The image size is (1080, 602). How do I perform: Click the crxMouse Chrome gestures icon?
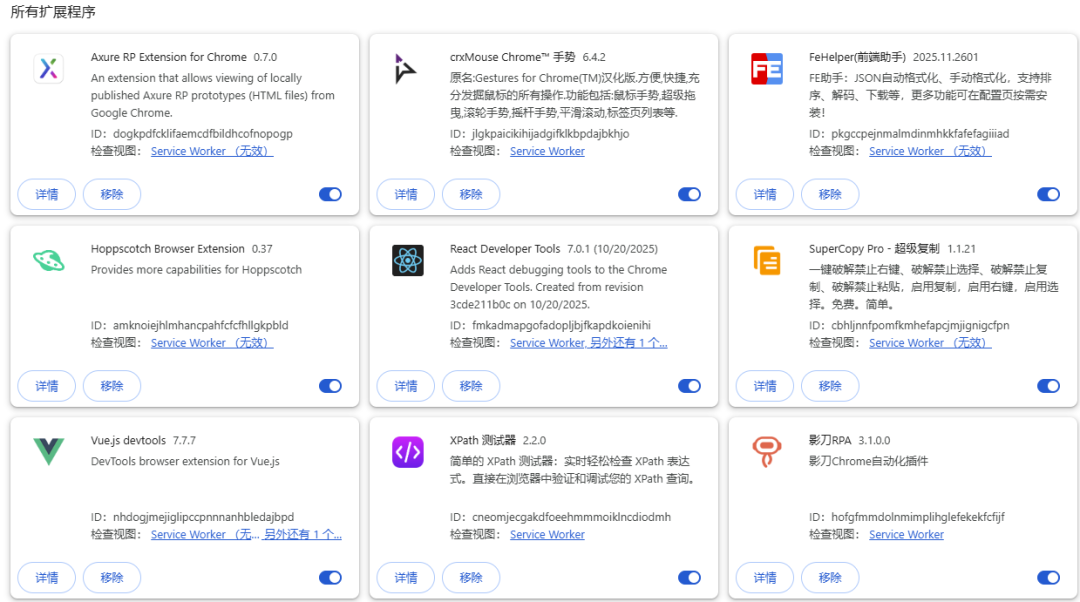tap(405, 69)
